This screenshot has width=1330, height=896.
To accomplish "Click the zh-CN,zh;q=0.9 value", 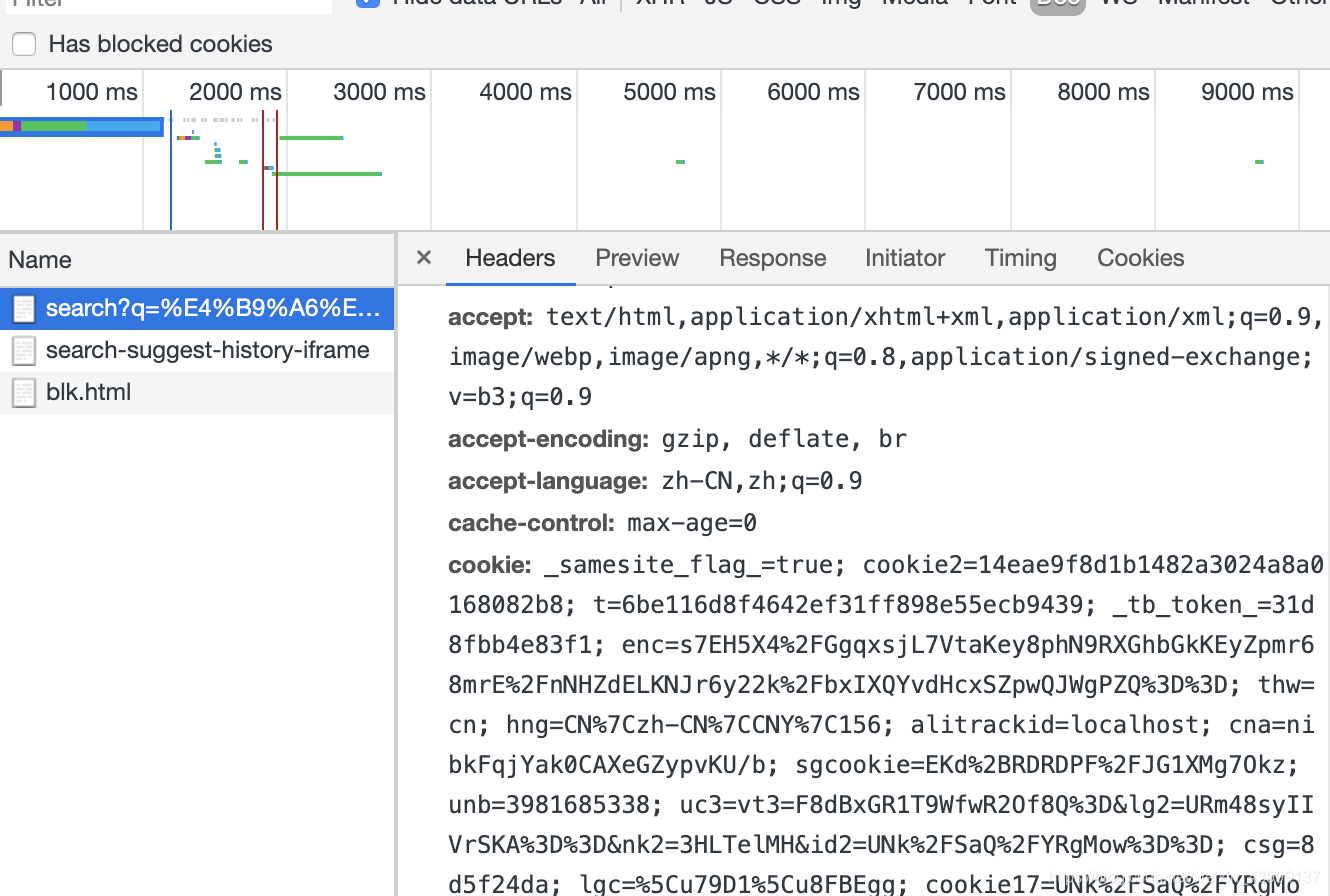I will point(762,481).
